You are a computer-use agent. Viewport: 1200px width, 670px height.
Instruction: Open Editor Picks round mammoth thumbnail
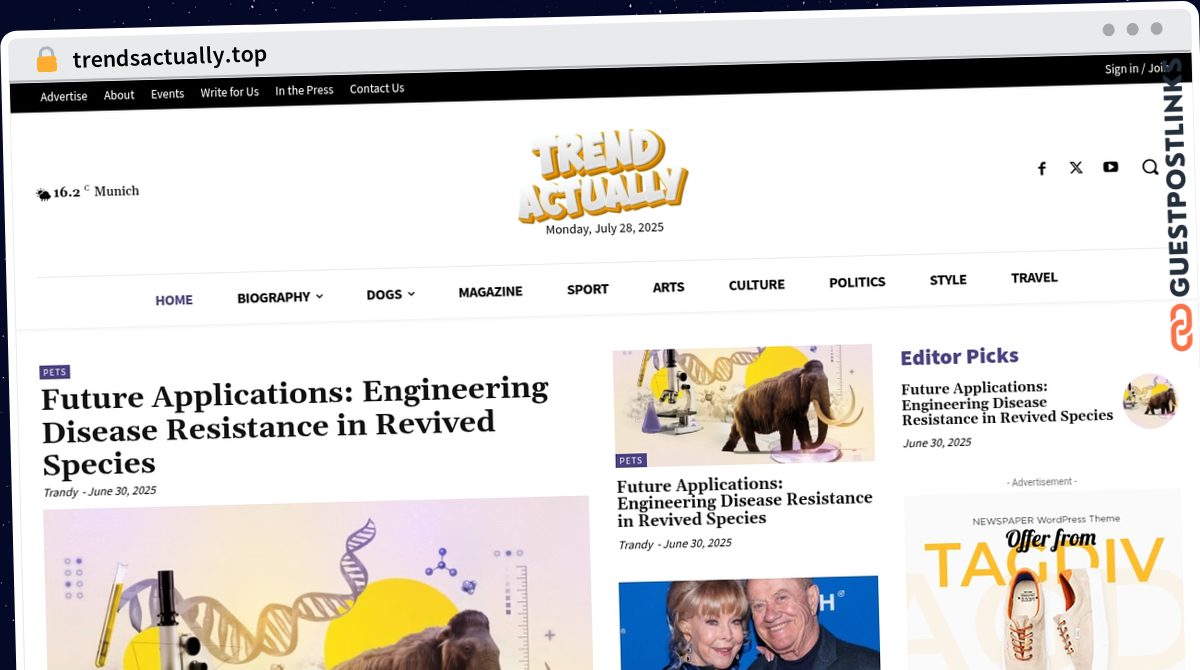[x=1150, y=401]
